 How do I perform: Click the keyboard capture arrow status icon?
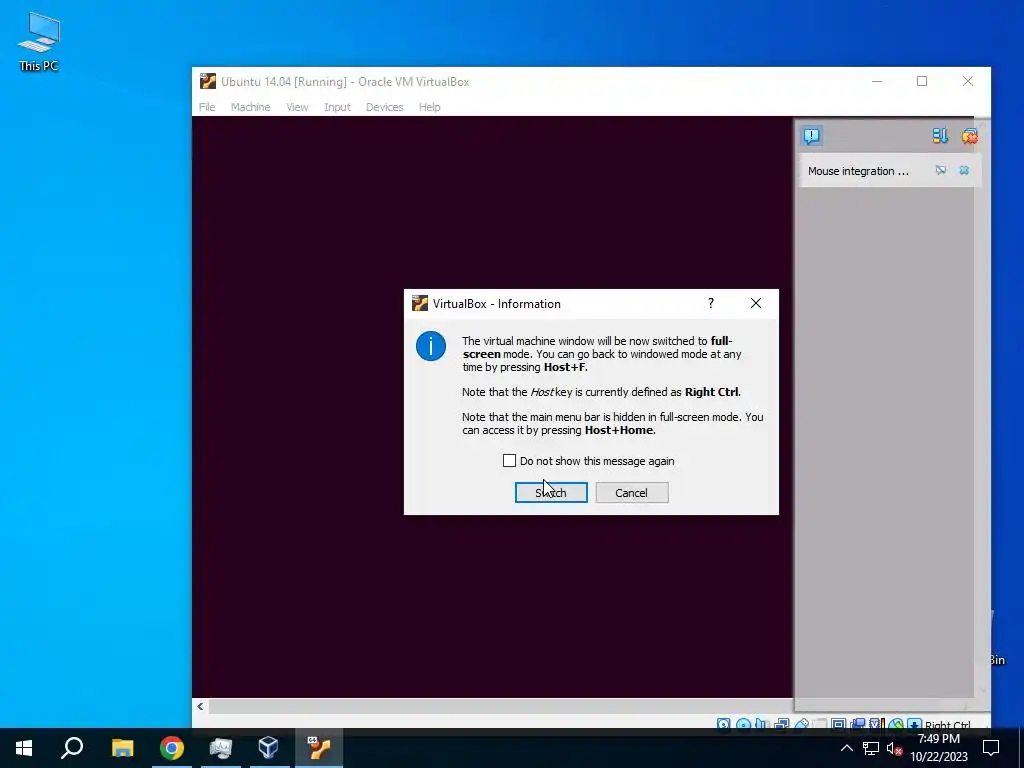click(x=914, y=724)
